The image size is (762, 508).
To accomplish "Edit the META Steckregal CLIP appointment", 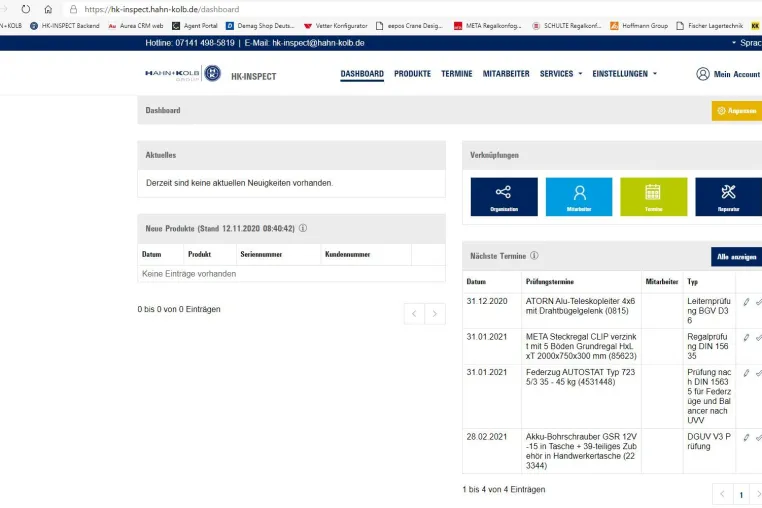I will 746,337.
